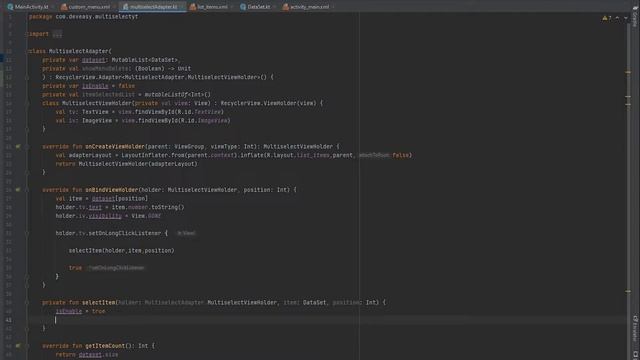
Task: Click the isEnable variable declaration
Action: point(95,86)
